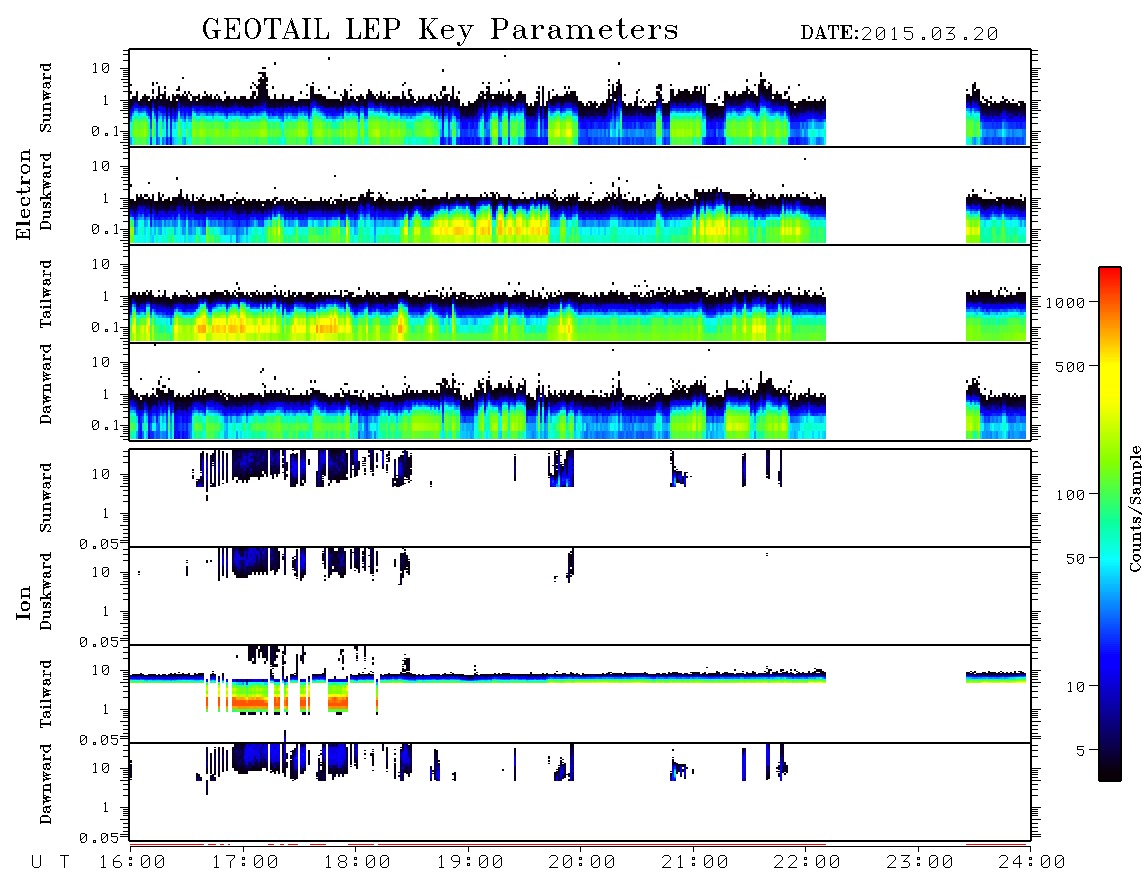
Task: Click the 0.05 tick of Ion Sunward panel
Action: [98, 543]
